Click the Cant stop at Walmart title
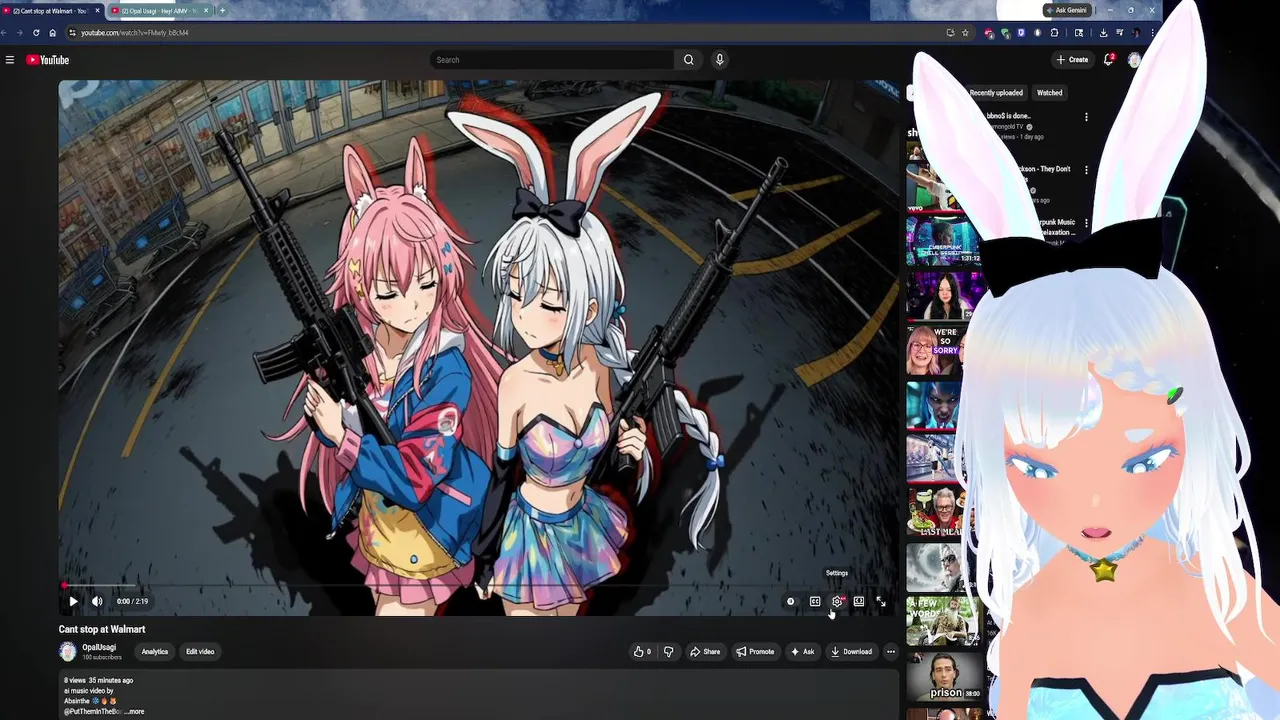Image resolution: width=1280 pixels, height=720 pixels. 102,629
